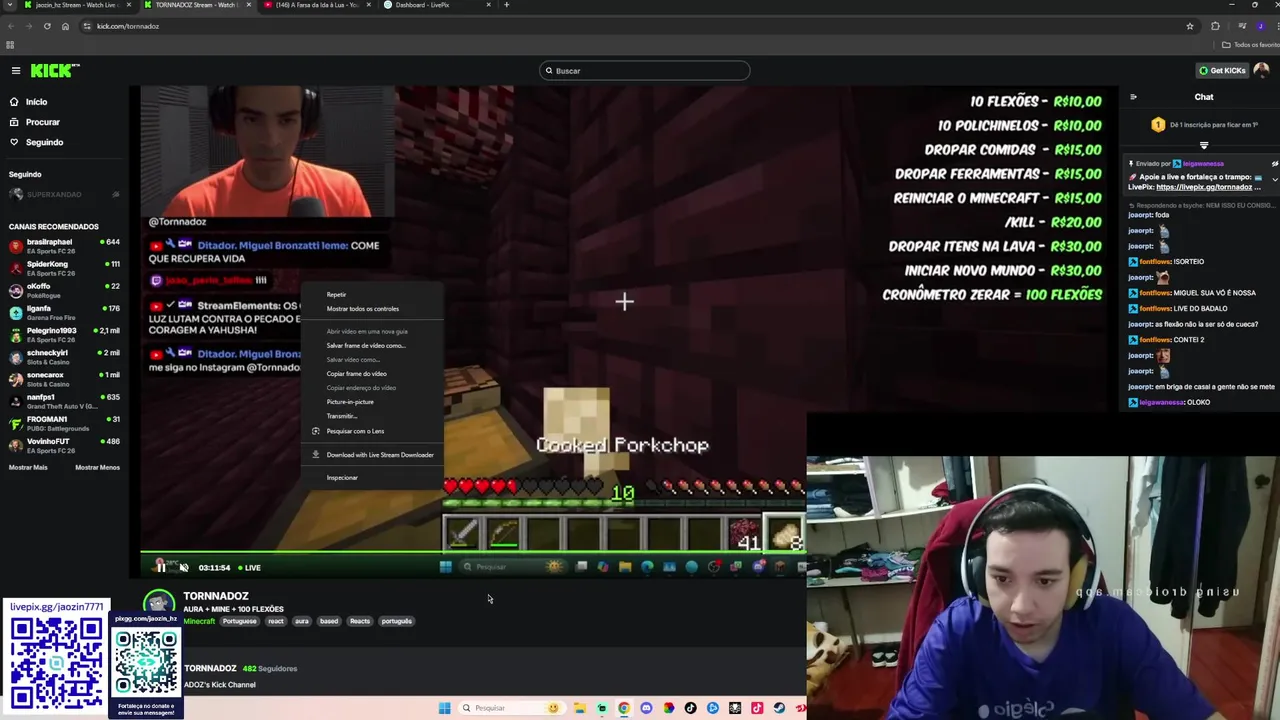Select Salvar frame de vídeo como
Image resolution: width=1280 pixels, height=720 pixels.
point(371,345)
